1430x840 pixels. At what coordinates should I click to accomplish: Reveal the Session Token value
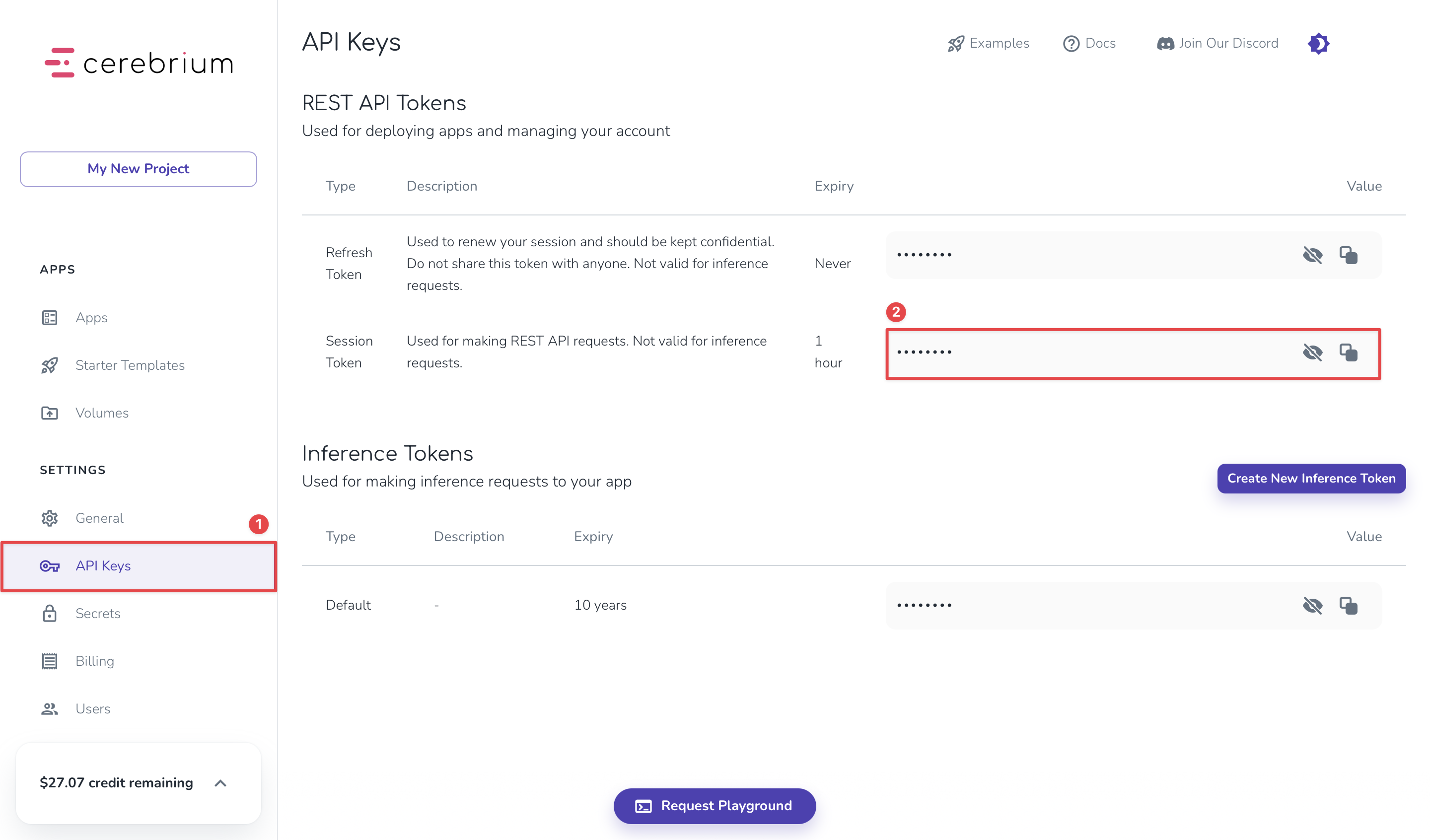[1312, 352]
